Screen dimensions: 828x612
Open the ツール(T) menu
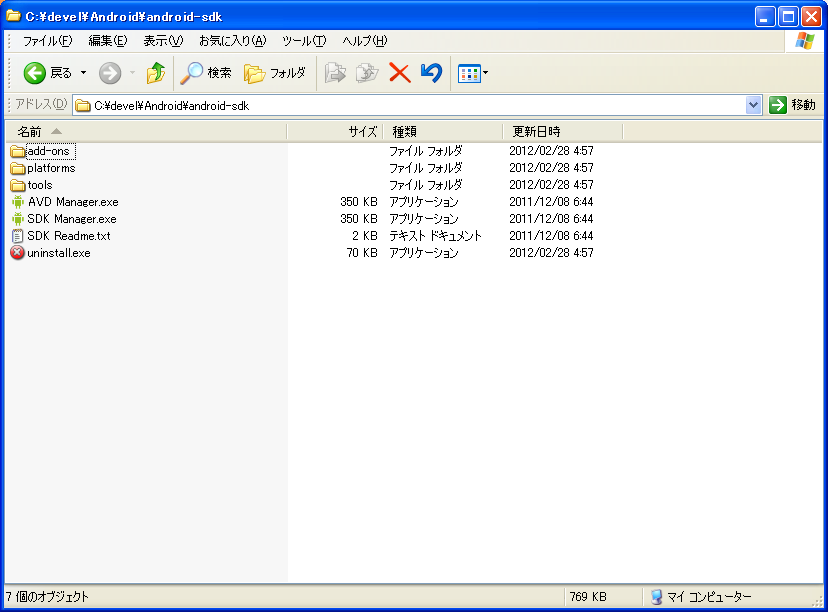[x=304, y=41]
